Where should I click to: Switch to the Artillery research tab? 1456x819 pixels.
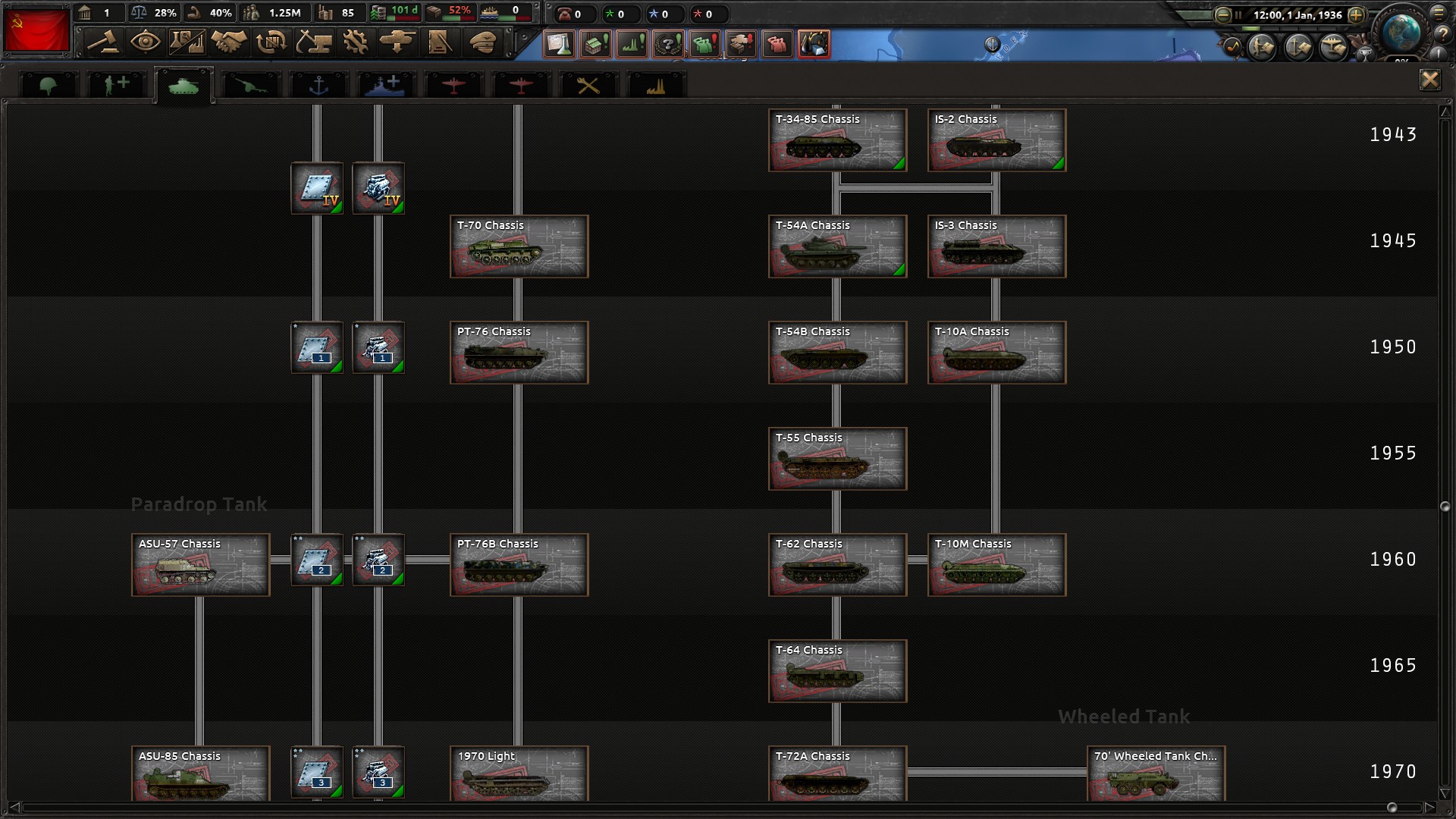click(250, 85)
